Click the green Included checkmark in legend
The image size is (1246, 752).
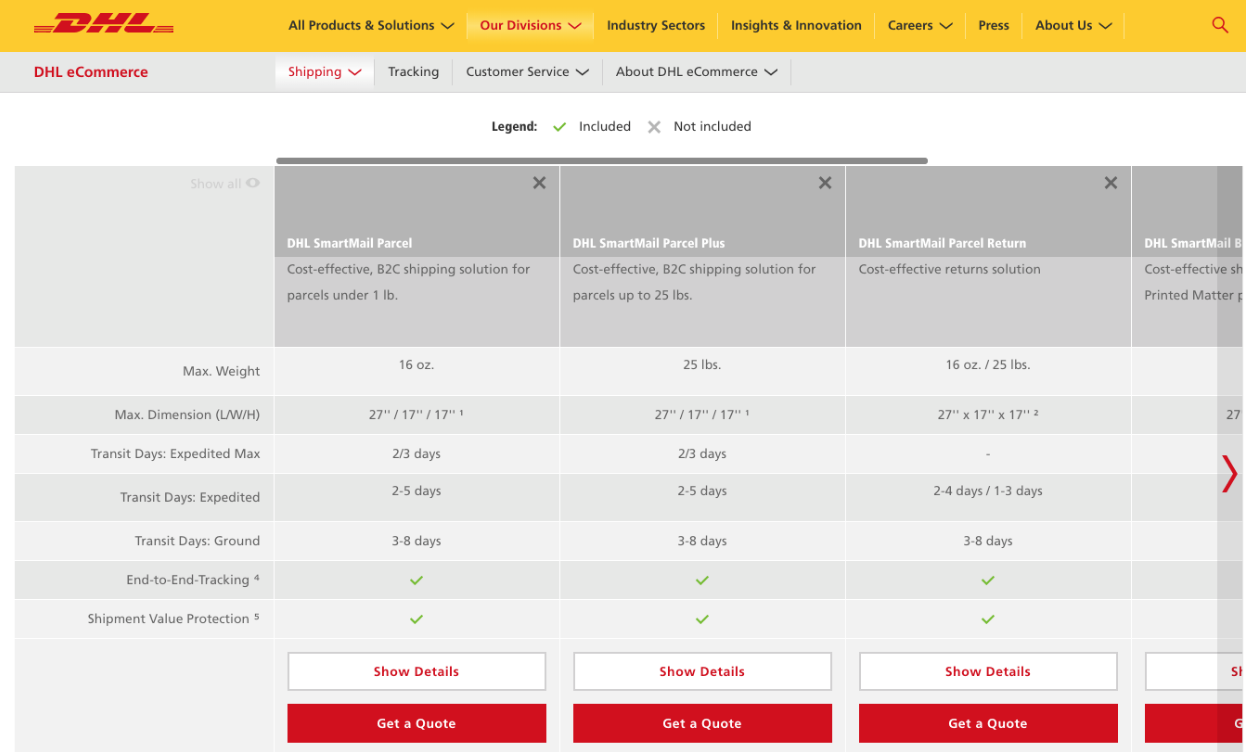pyautogui.click(x=559, y=126)
